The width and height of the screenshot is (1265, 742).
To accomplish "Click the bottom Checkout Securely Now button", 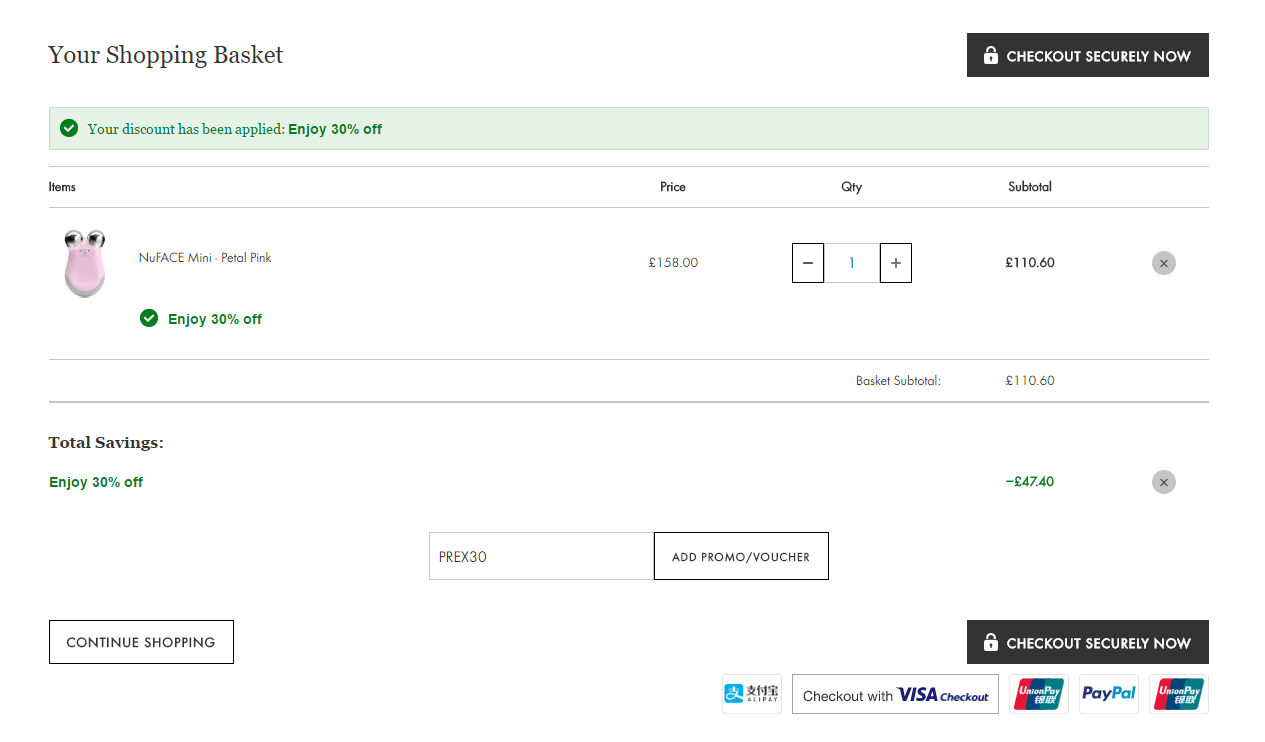I will pyautogui.click(x=1087, y=642).
